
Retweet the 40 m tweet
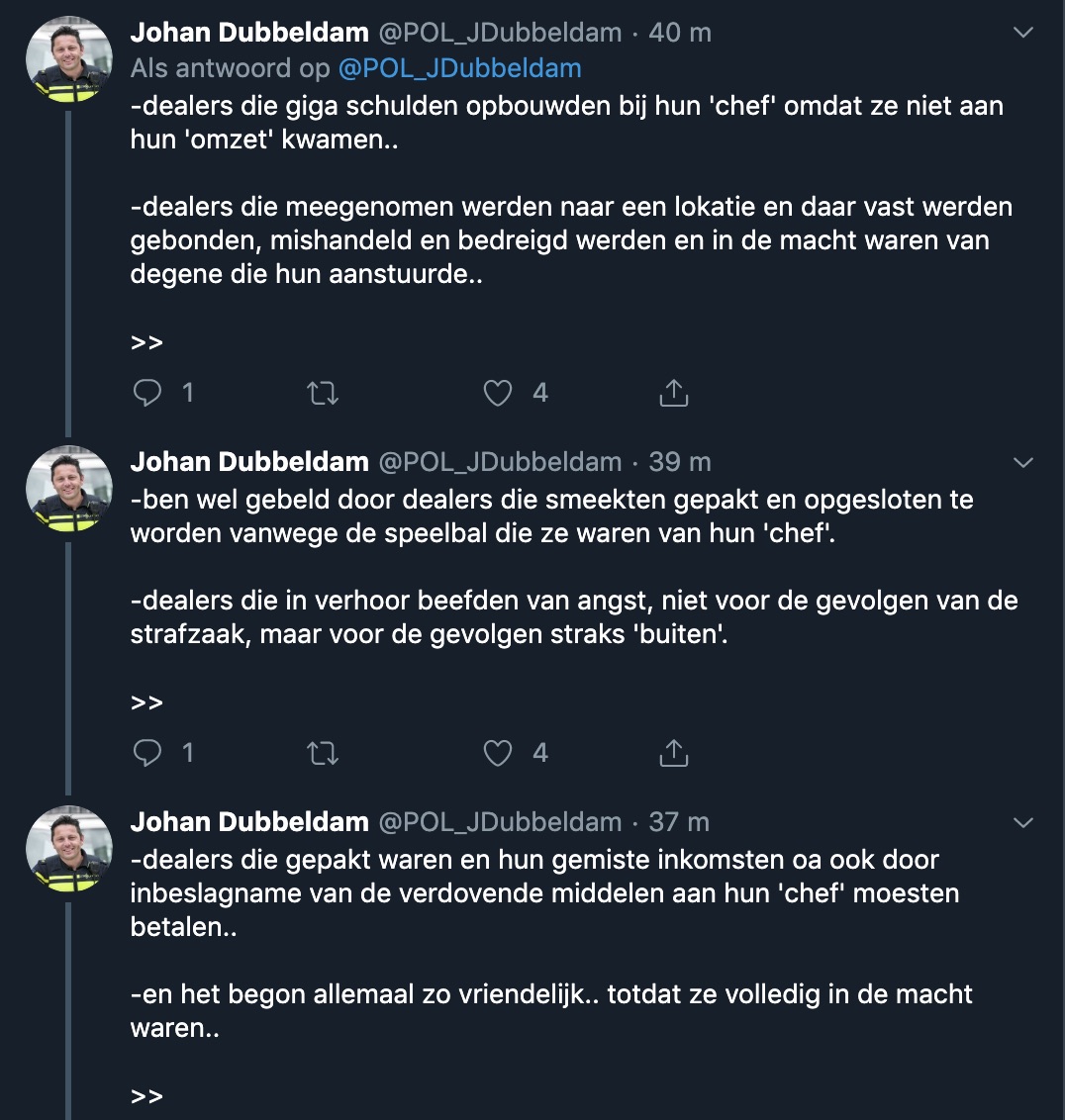coord(323,394)
